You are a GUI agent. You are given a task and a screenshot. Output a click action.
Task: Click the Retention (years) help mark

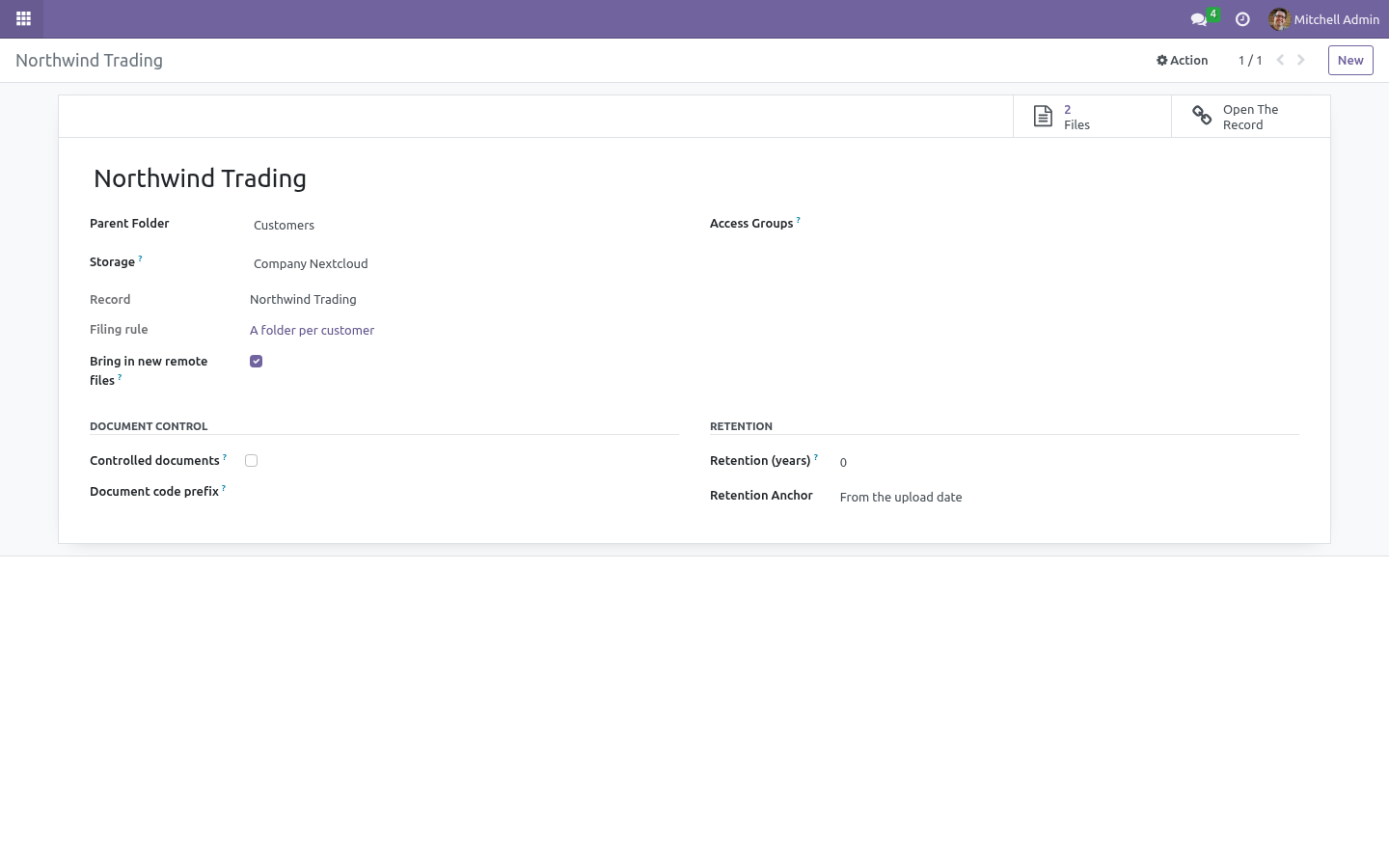click(816, 457)
